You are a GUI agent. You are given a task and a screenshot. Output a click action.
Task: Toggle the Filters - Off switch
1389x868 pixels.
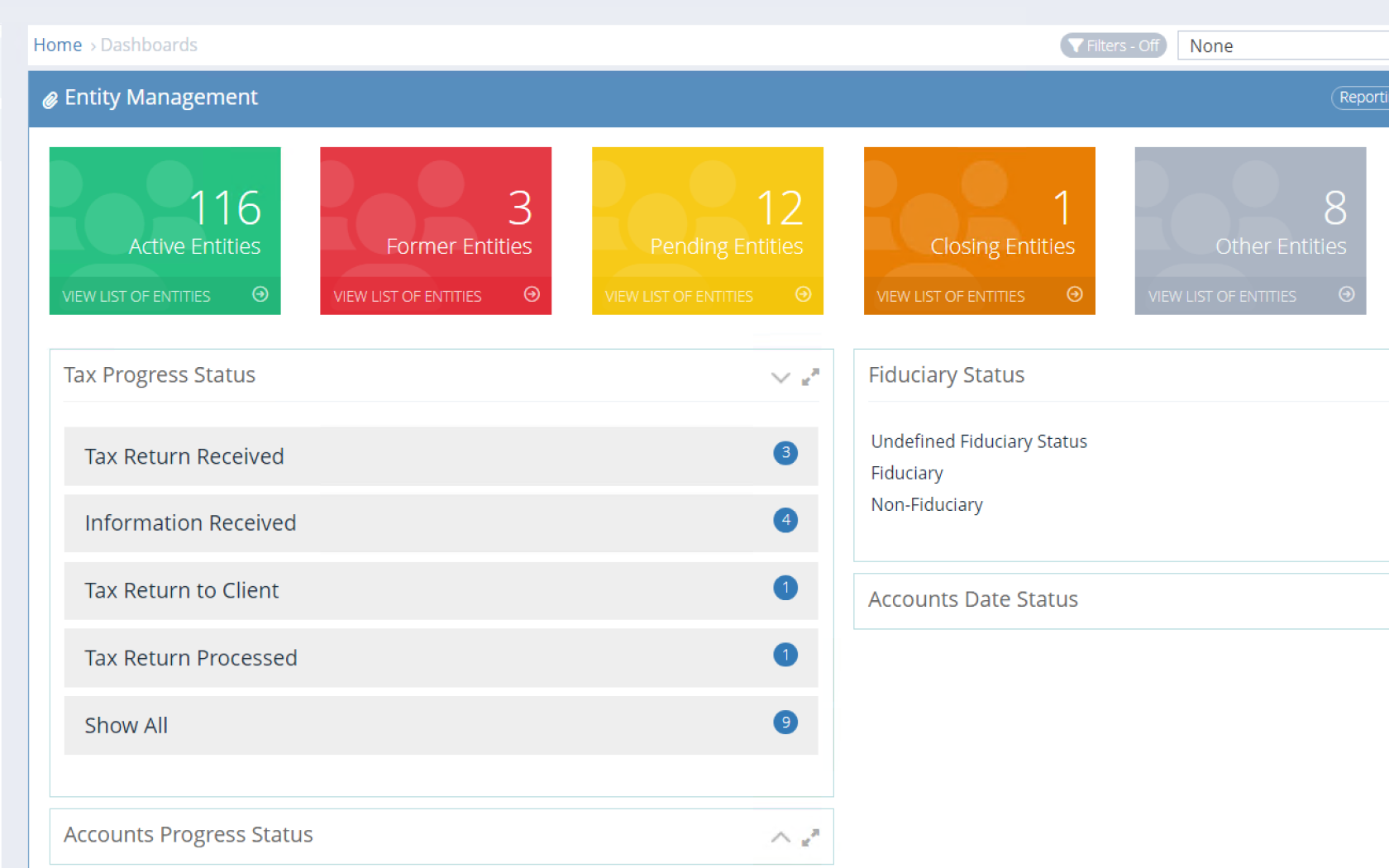(1113, 45)
